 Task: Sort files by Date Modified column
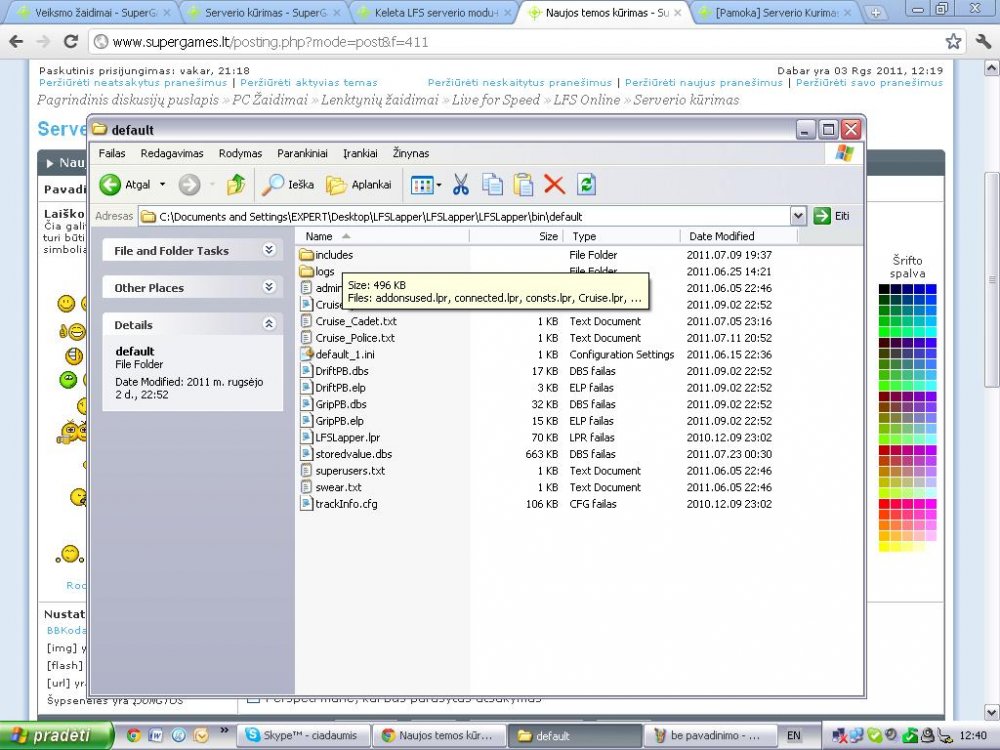(x=739, y=236)
